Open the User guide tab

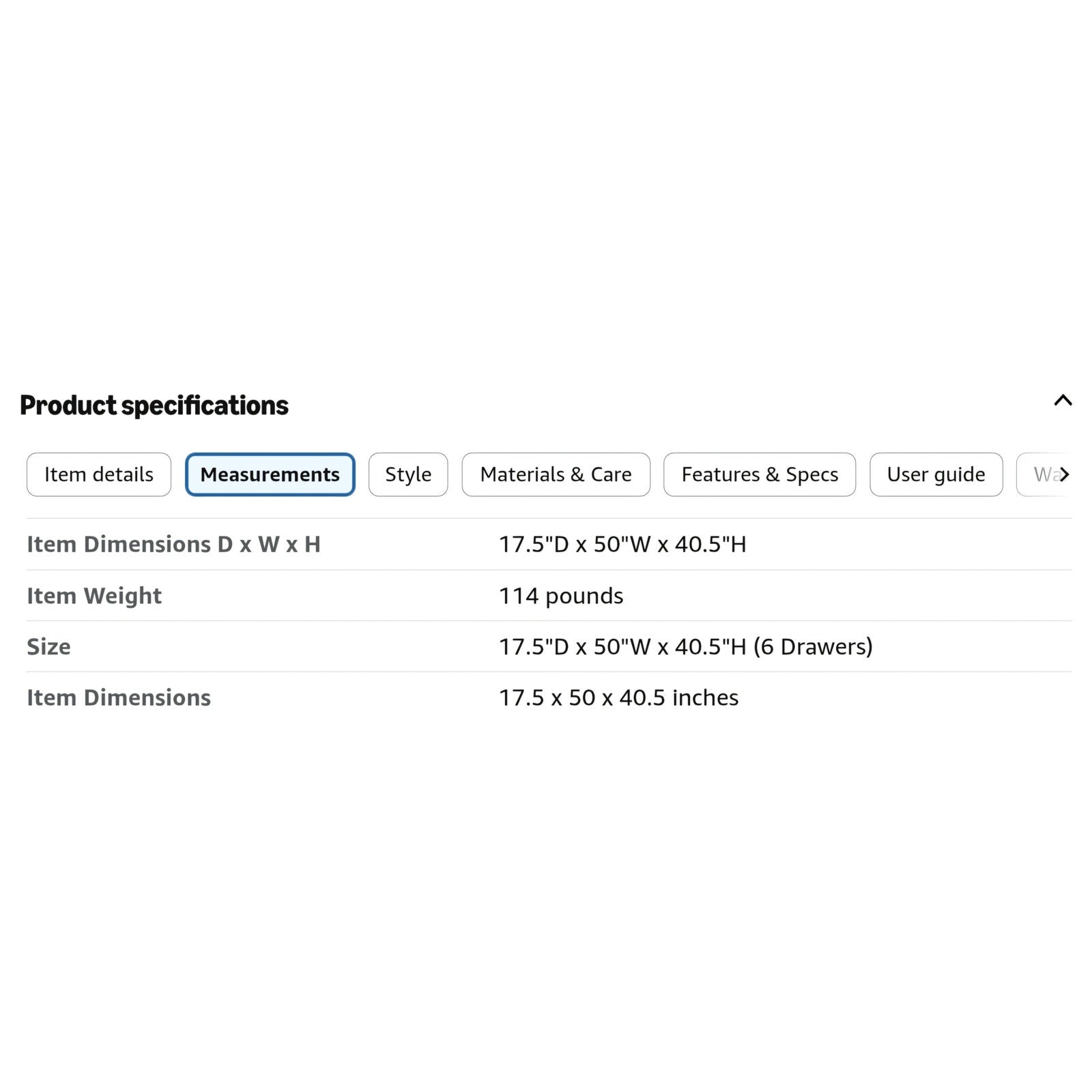pyautogui.click(x=936, y=474)
